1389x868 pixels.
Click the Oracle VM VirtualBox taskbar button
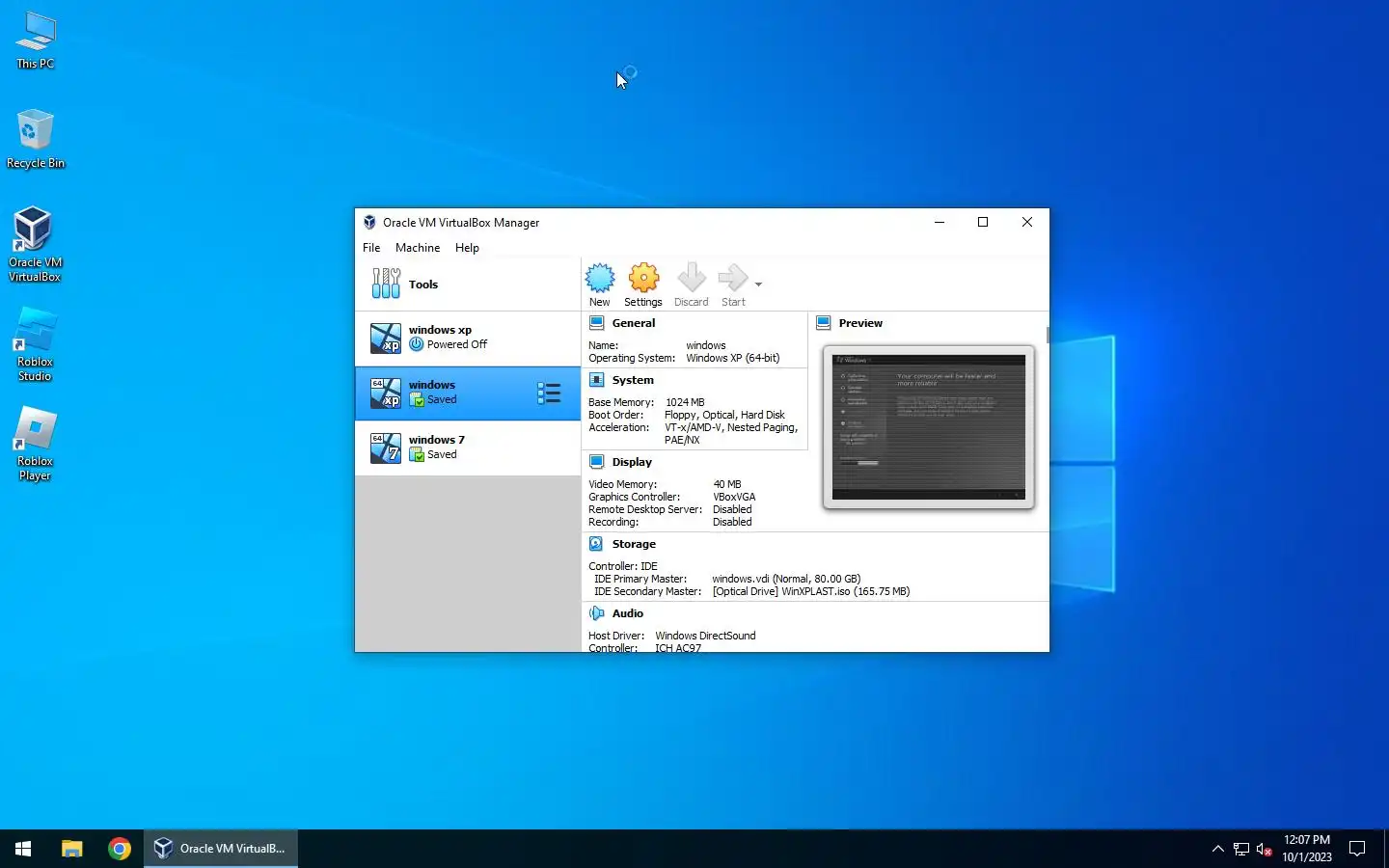(221, 849)
